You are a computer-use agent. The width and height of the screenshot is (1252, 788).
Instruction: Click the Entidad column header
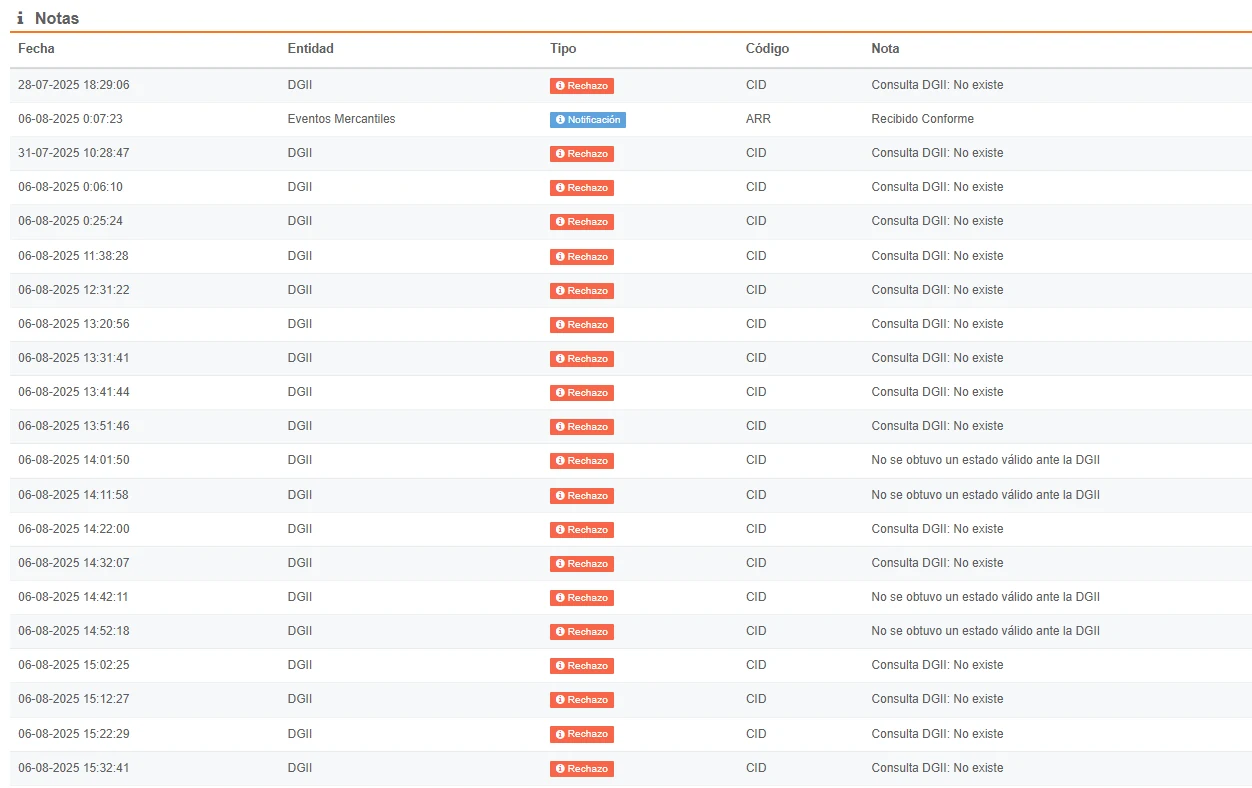point(311,48)
